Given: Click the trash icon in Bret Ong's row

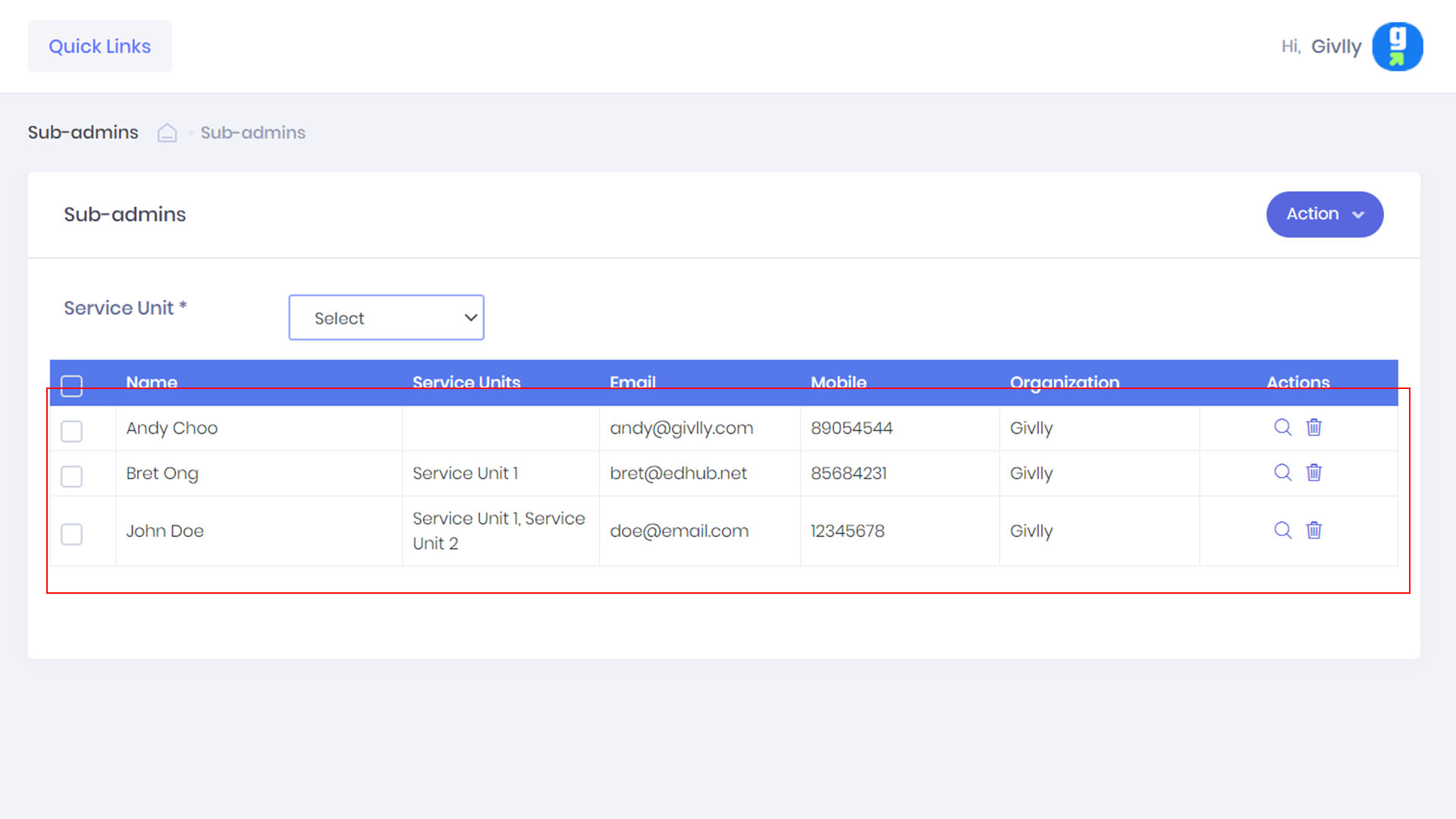Looking at the screenshot, I should (x=1314, y=472).
